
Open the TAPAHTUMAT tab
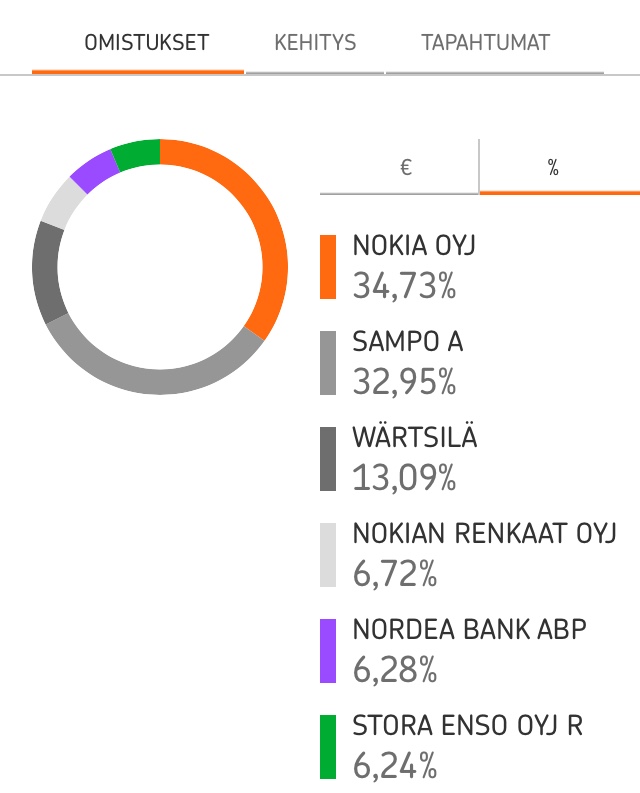click(x=485, y=43)
